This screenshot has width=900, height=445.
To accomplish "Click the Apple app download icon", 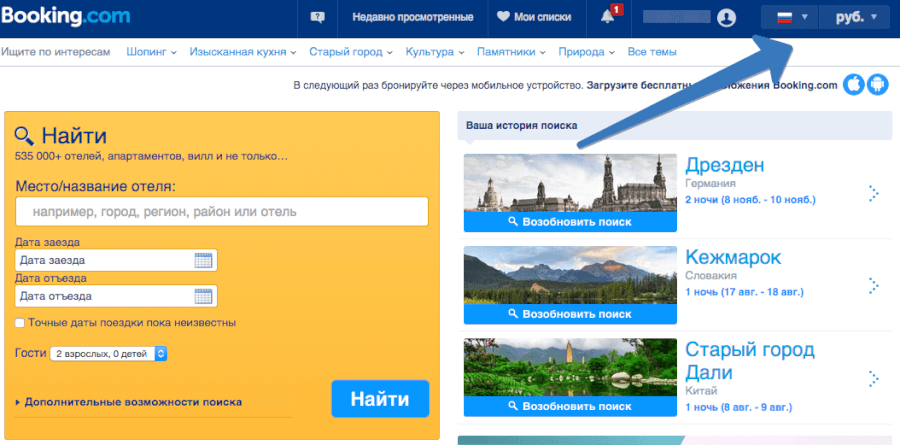I will [x=854, y=84].
